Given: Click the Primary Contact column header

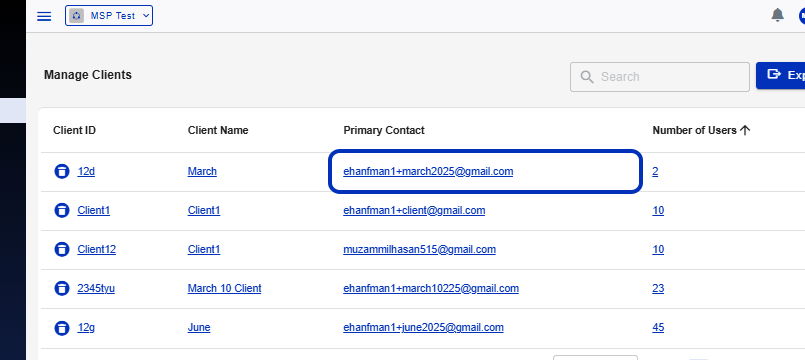Looking at the screenshot, I should click(x=384, y=130).
